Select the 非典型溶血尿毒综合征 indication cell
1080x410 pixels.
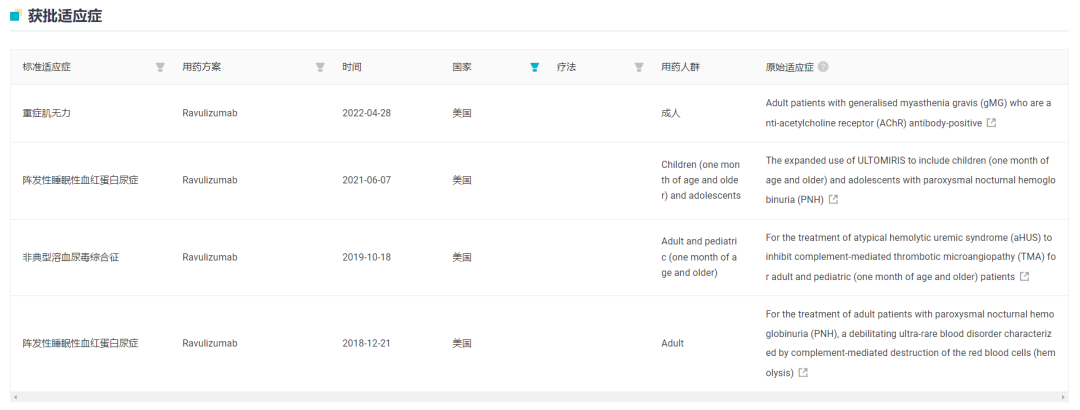pyautogui.click(x=71, y=257)
